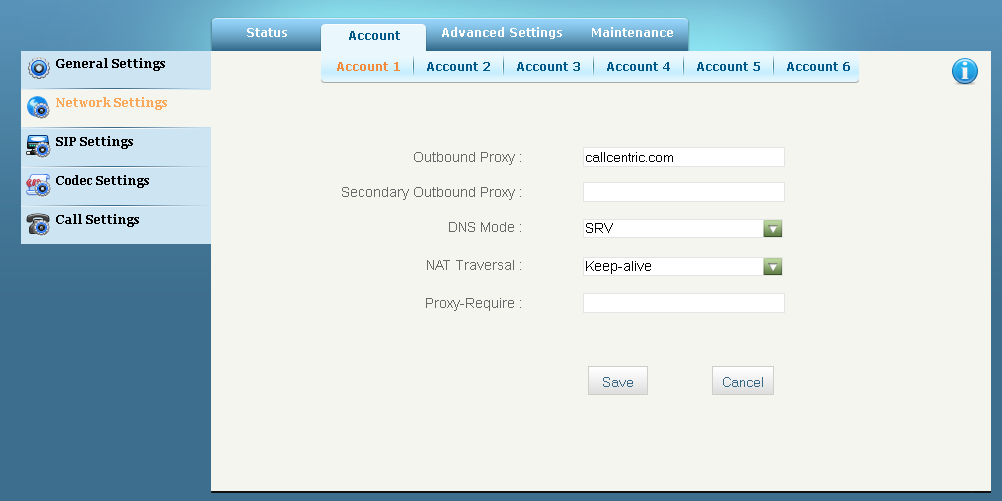Screen dimensions: 1002x501
Task: Click the SIP Settings server icon
Action: click(x=38, y=146)
